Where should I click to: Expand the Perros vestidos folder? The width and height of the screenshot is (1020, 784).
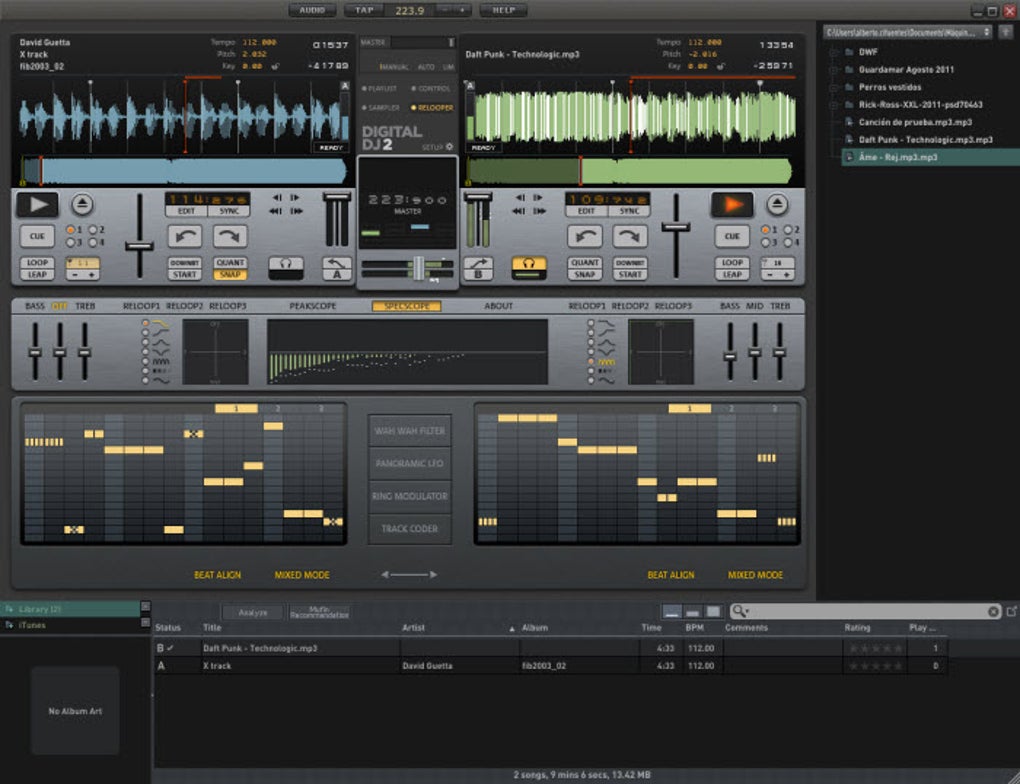click(x=834, y=87)
